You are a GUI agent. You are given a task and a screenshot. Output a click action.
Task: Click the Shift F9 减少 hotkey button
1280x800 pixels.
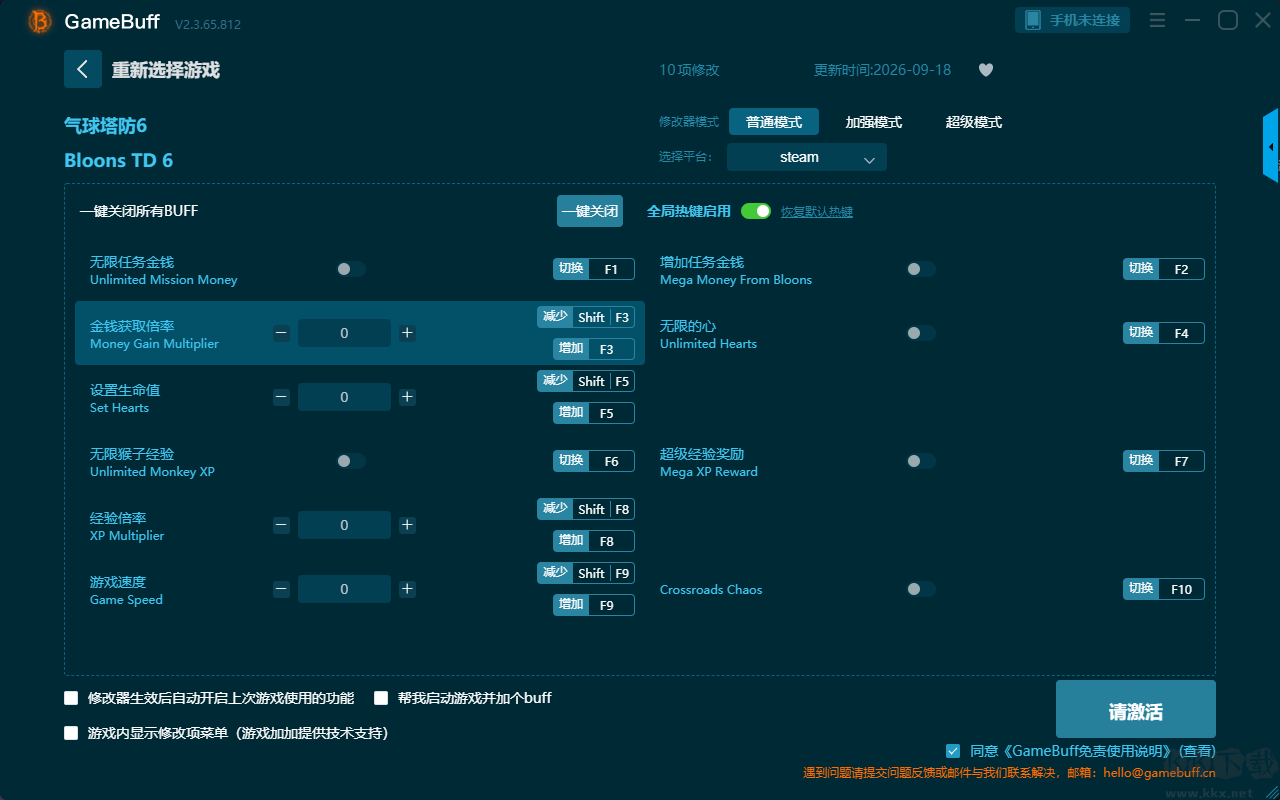coord(586,573)
